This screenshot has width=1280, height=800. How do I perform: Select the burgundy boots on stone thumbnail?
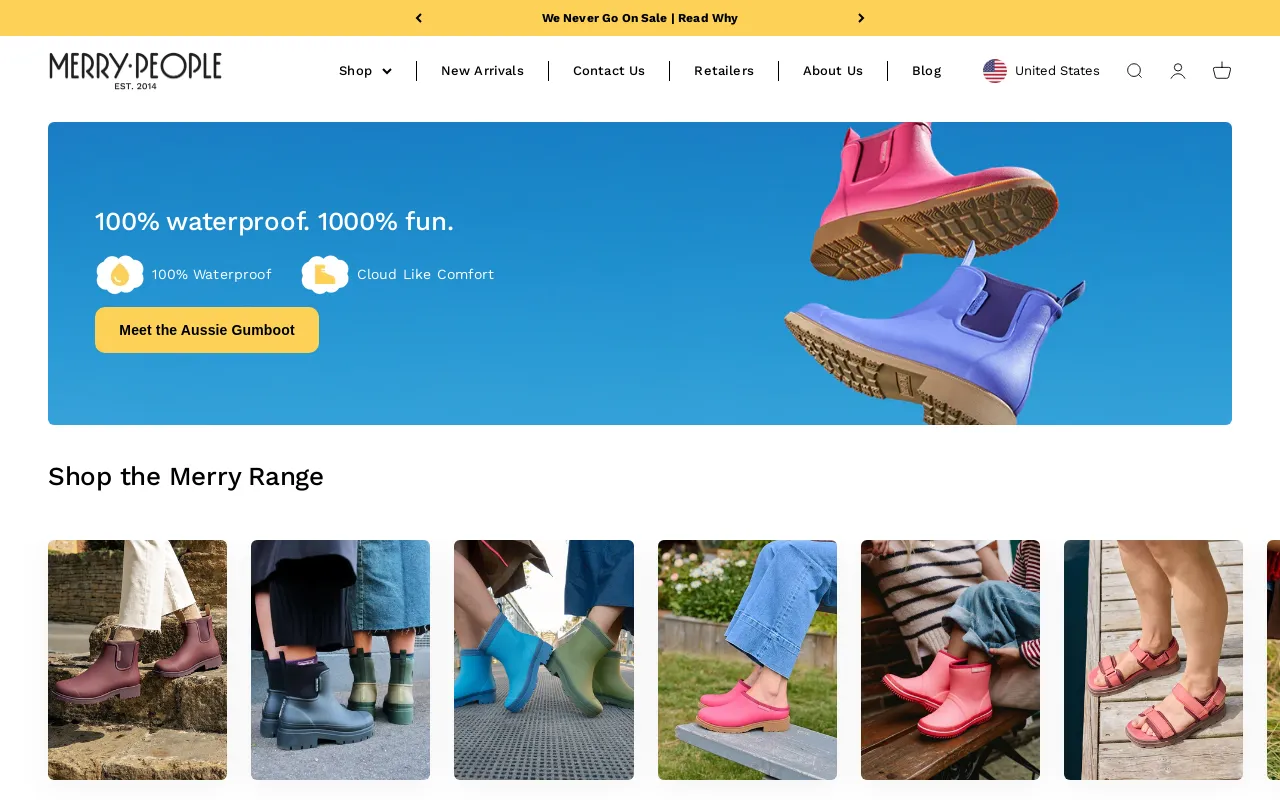pos(137,660)
